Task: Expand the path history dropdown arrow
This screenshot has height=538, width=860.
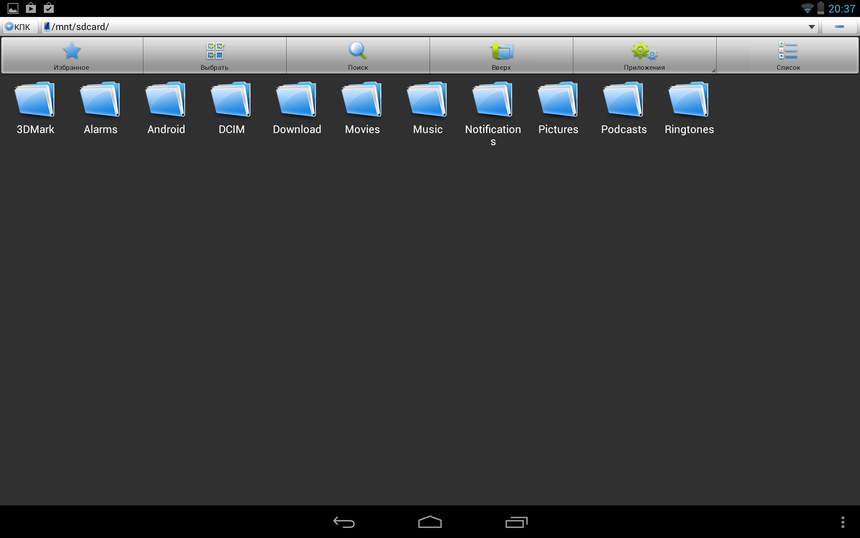Action: pyautogui.click(x=812, y=27)
